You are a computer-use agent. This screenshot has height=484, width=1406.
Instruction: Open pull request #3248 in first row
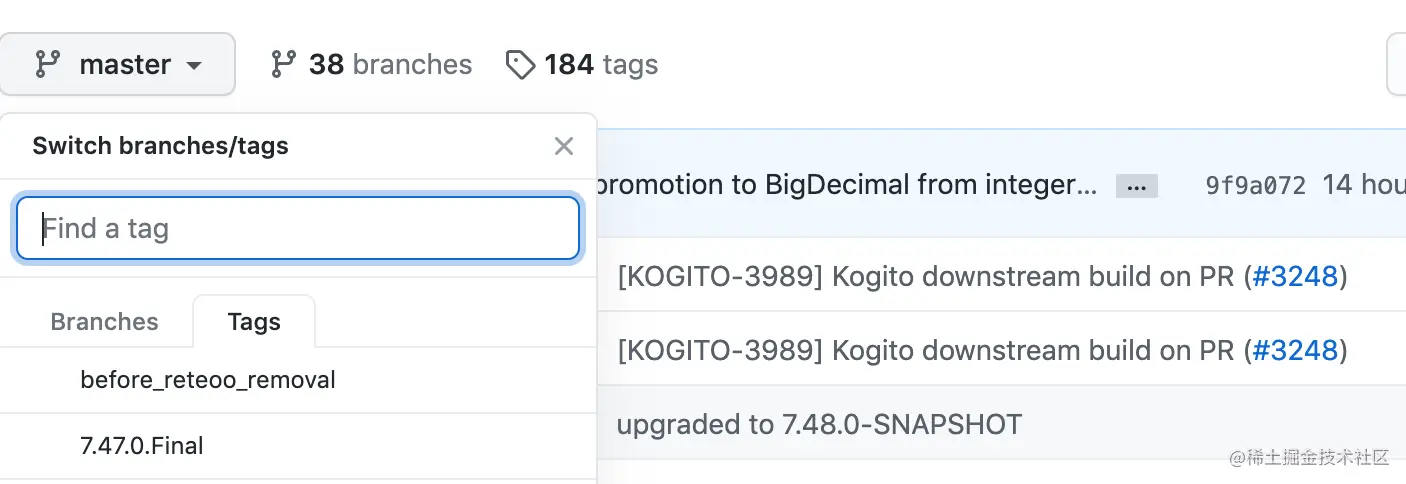(x=1295, y=276)
